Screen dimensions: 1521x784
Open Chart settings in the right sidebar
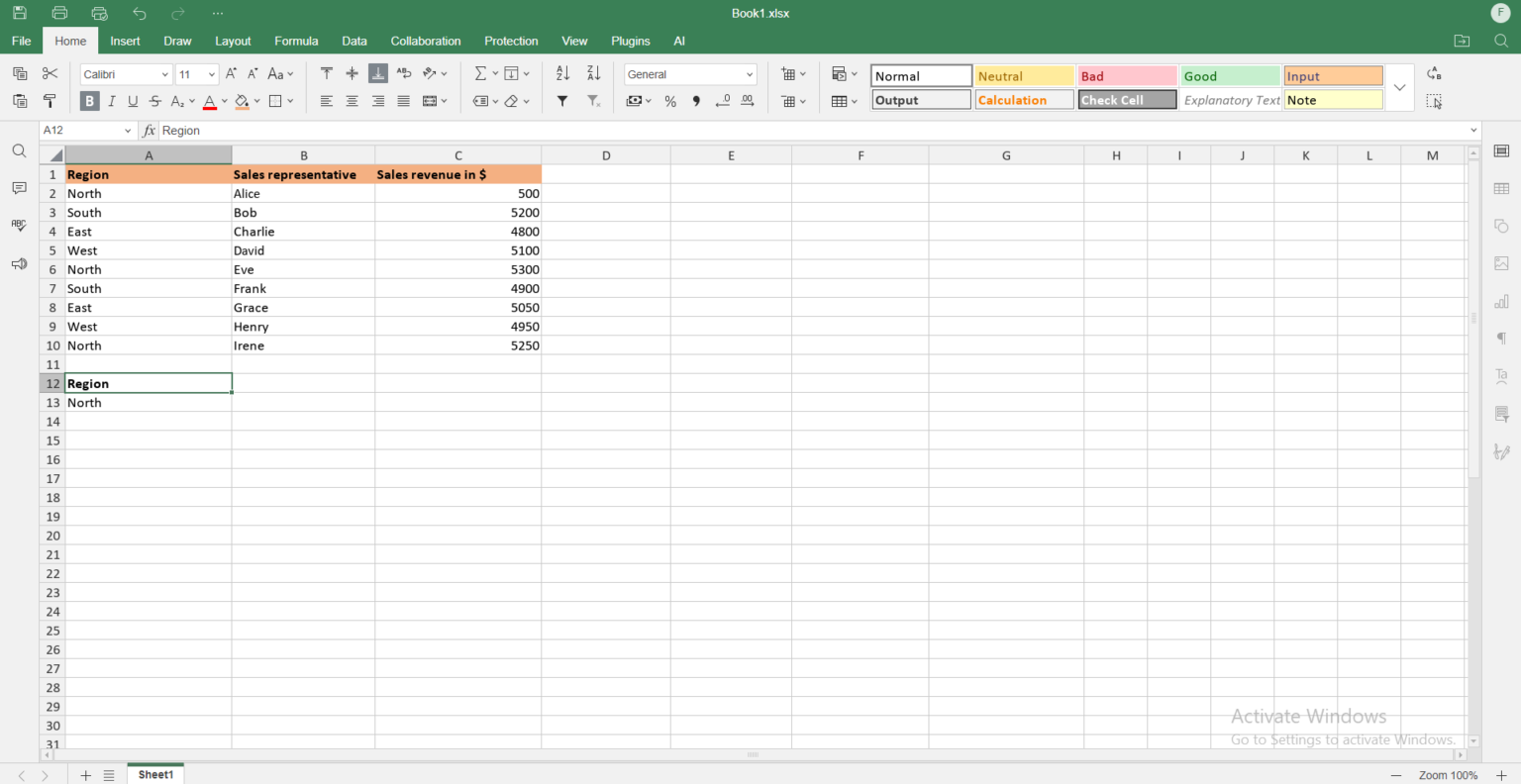click(1501, 301)
